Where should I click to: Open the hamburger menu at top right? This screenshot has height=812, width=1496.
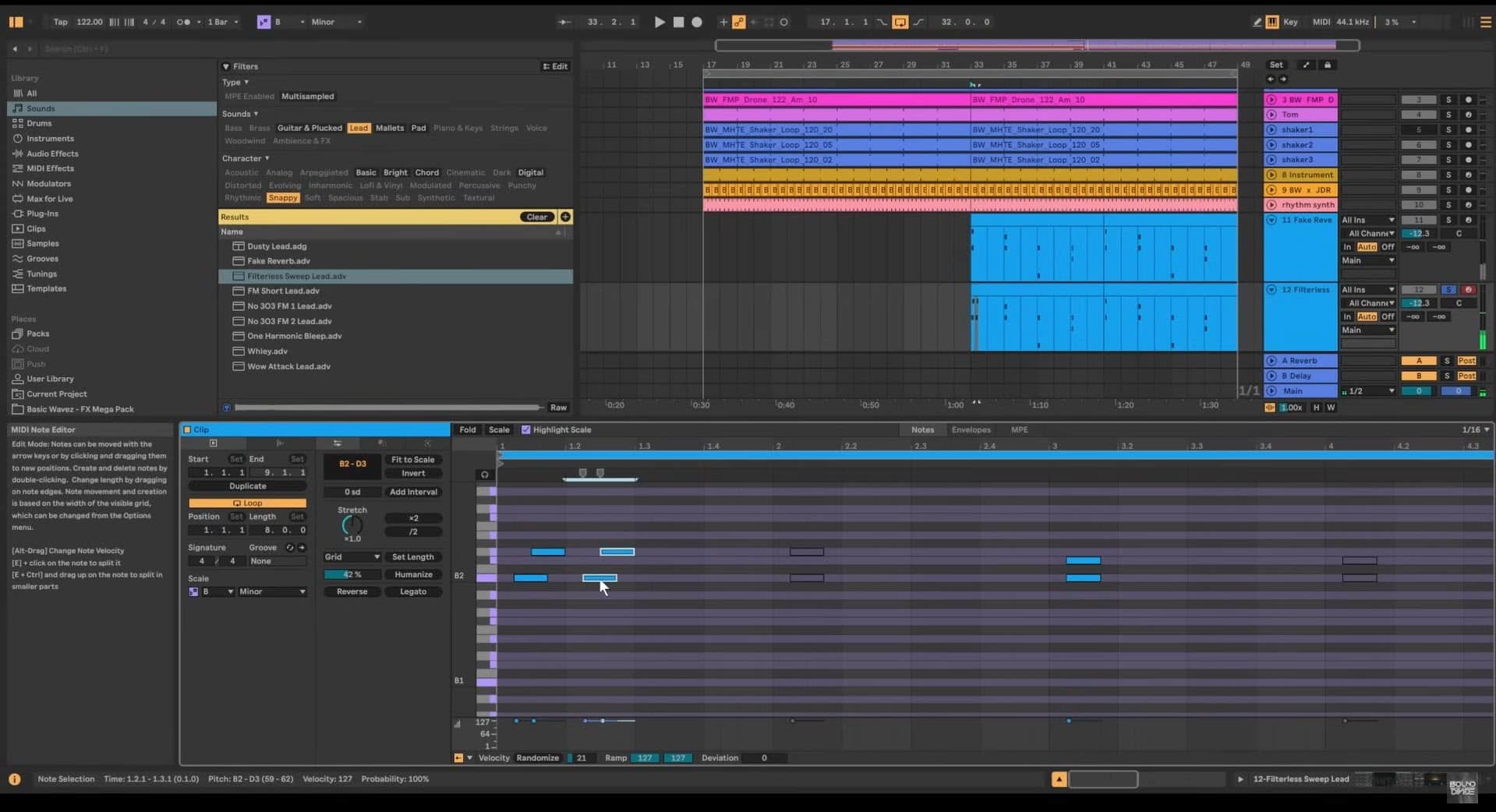[1486, 22]
